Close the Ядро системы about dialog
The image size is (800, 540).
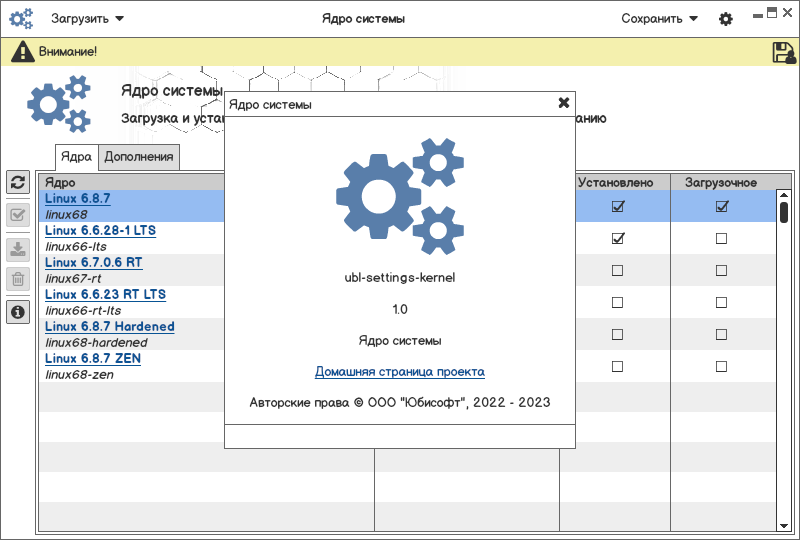[563, 103]
